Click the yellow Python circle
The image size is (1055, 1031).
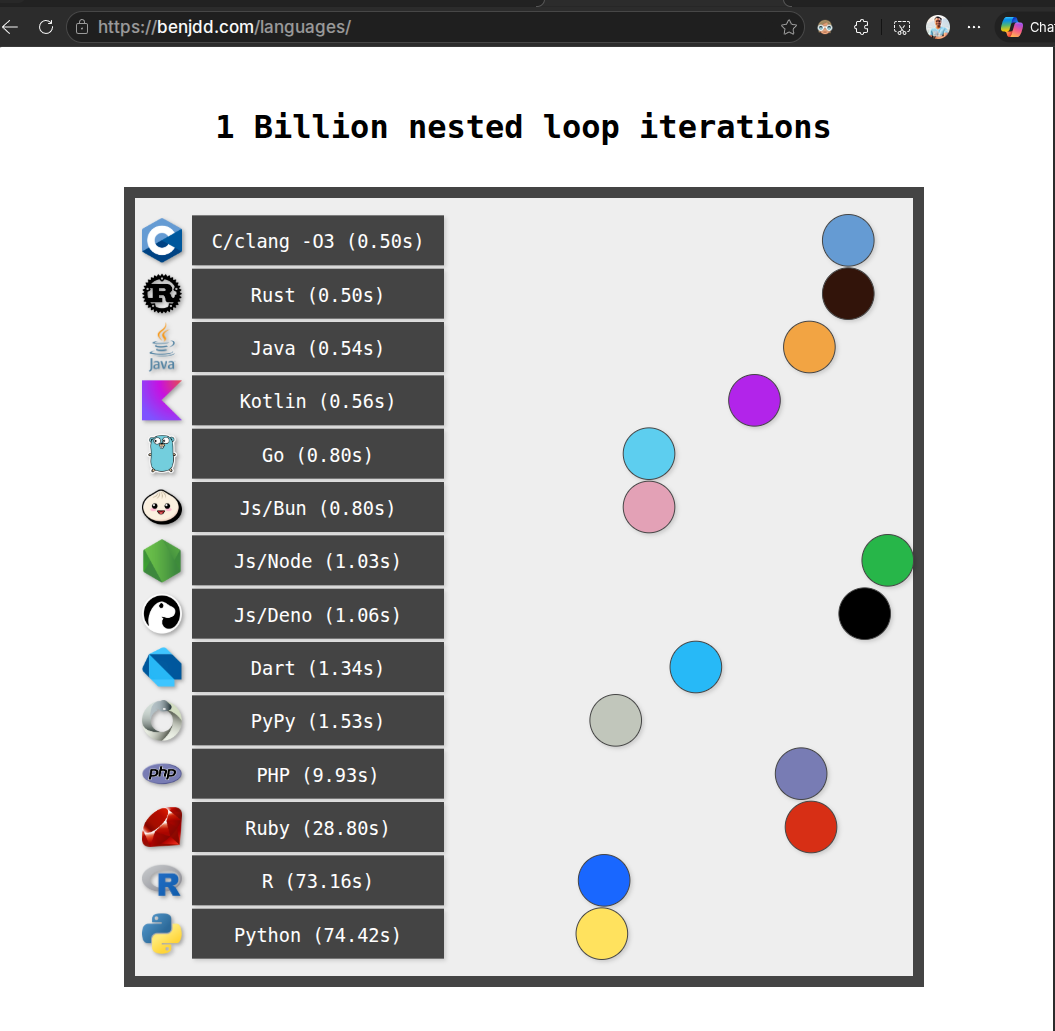(601, 934)
